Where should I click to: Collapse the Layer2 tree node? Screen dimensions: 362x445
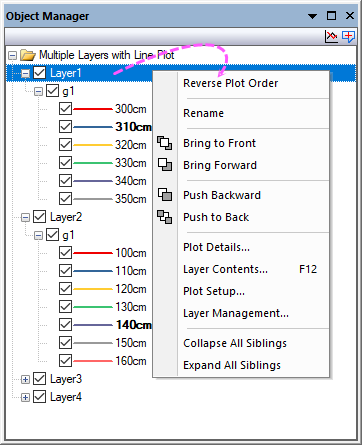(x=25, y=218)
